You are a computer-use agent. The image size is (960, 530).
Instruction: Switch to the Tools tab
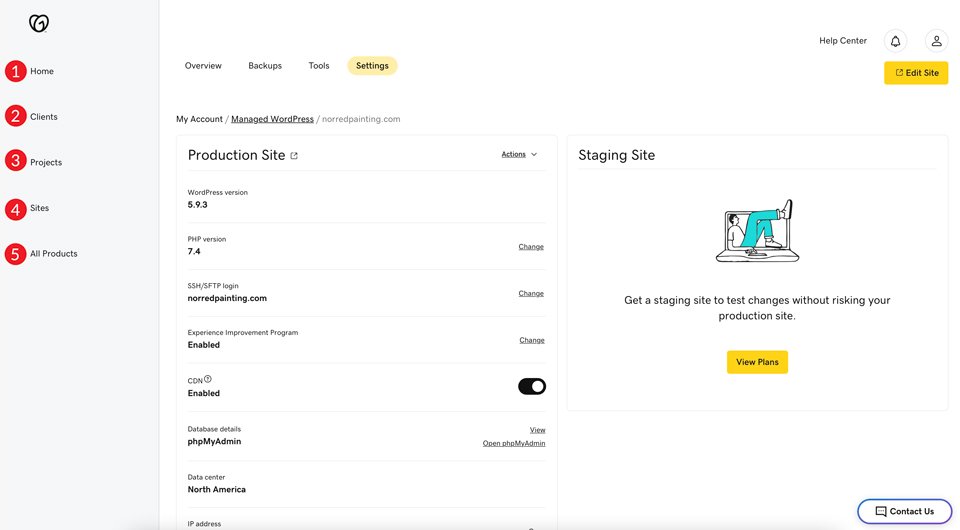click(319, 65)
